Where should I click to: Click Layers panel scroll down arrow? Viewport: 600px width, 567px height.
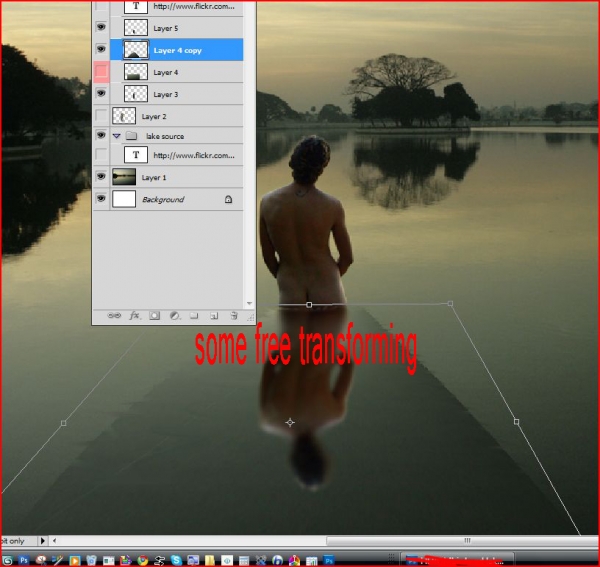pos(249,303)
